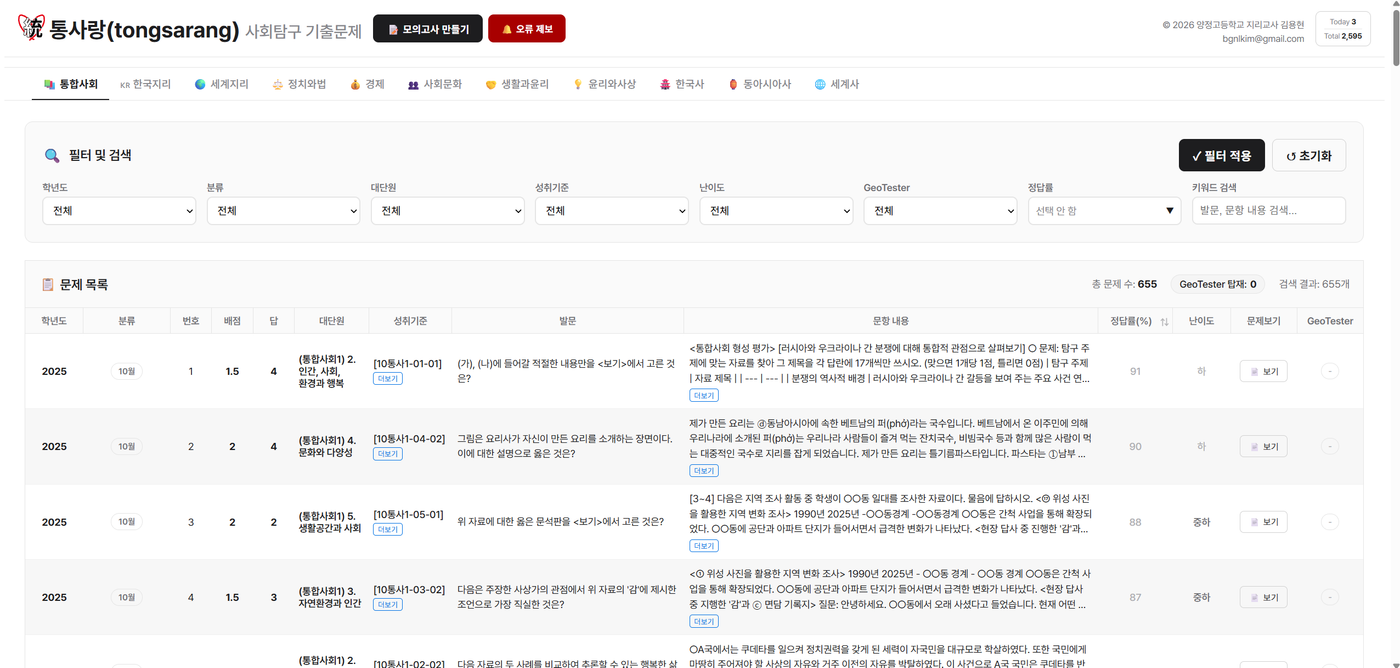Click 보기 button for question 3

tap(1264, 522)
